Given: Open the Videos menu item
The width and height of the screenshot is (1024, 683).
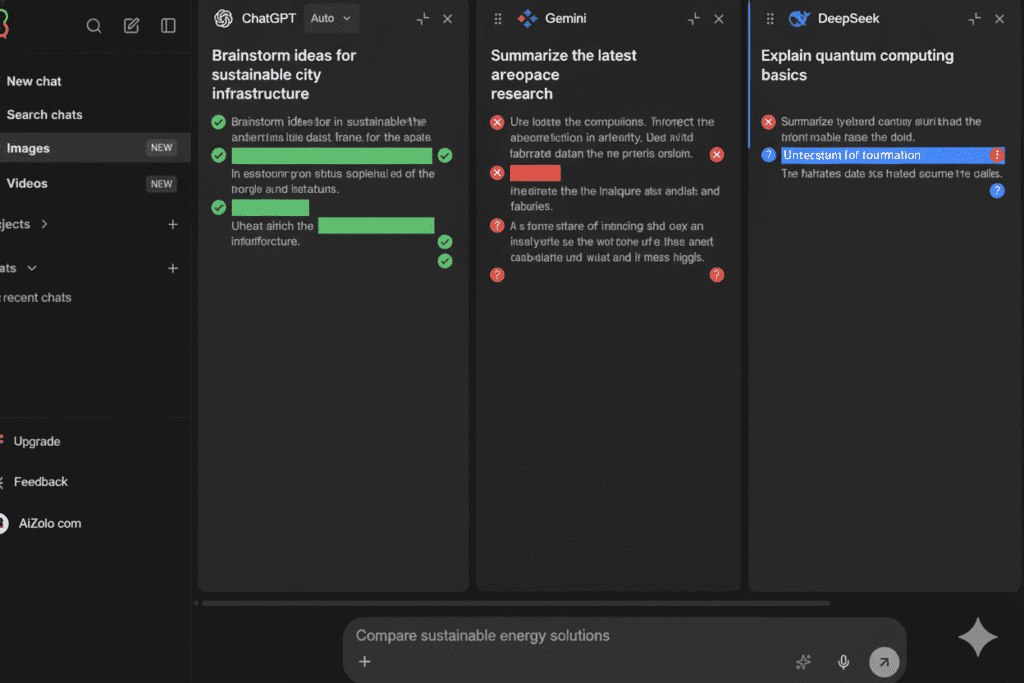Looking at the screenshot, I should [x=27, y=183].
